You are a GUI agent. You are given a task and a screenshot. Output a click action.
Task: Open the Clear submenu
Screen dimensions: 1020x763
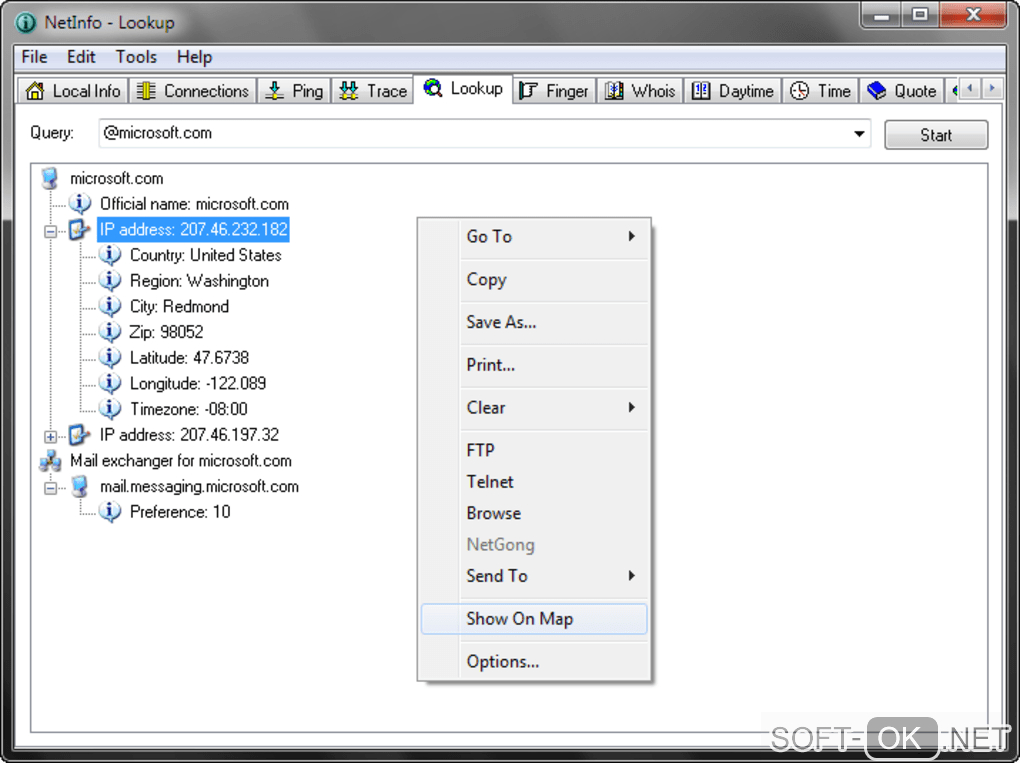click(534, 408)
